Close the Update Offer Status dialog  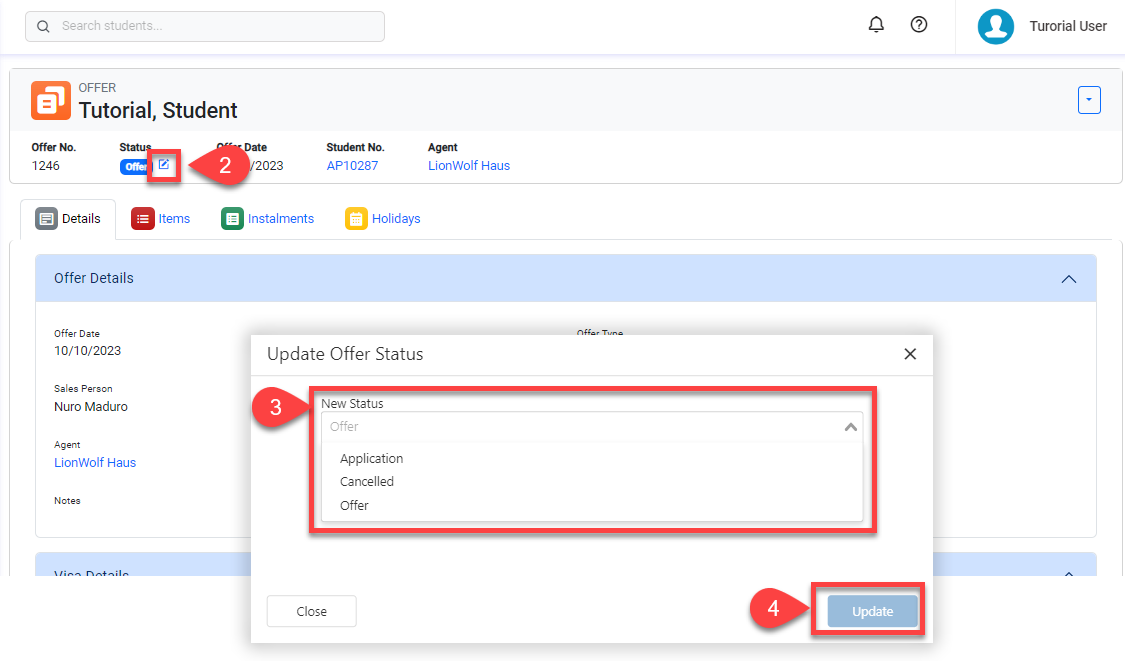(x=910, y=354)
